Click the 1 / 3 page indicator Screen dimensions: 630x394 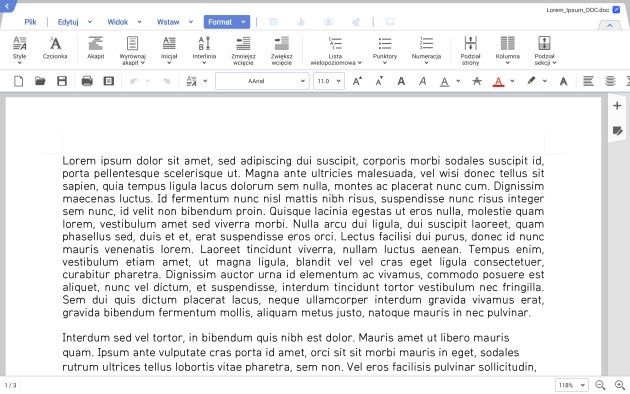10,385
